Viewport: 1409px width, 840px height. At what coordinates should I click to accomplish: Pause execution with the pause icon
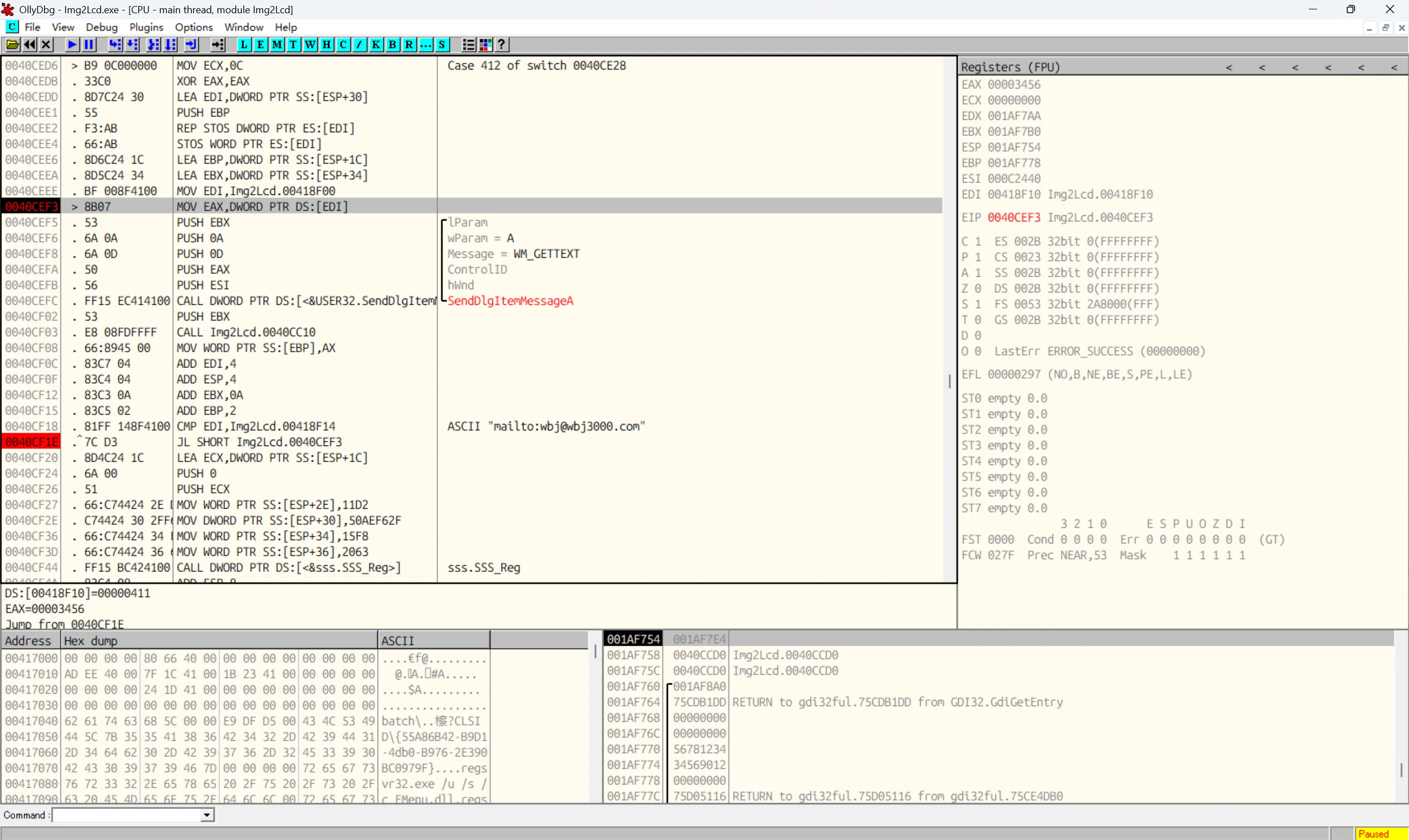pyautogui.click(x=89, y=45)
